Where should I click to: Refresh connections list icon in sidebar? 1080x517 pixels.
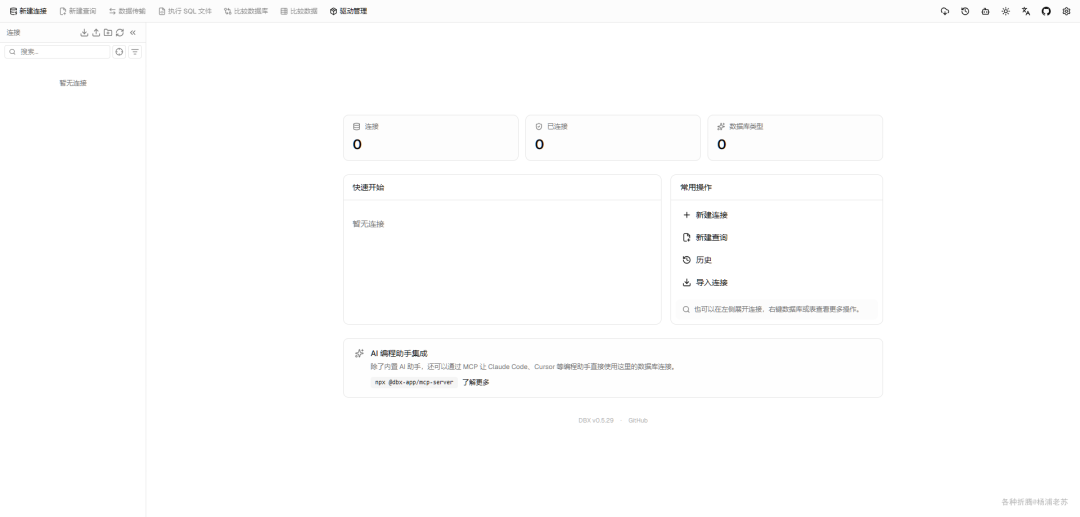click(120, 32)
